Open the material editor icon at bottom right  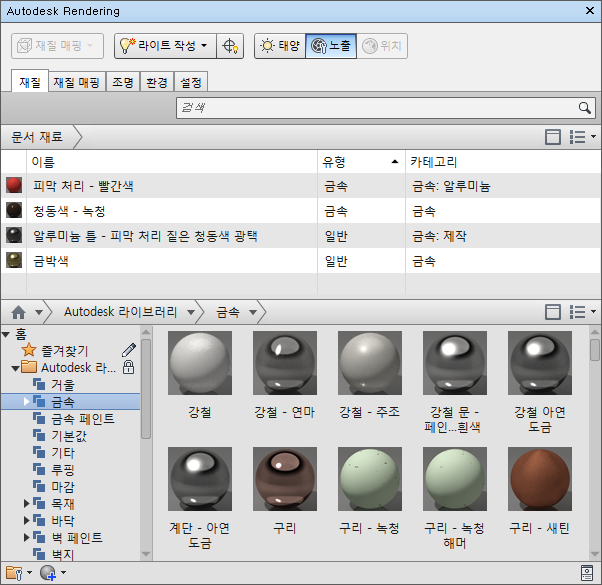(587, 573)
